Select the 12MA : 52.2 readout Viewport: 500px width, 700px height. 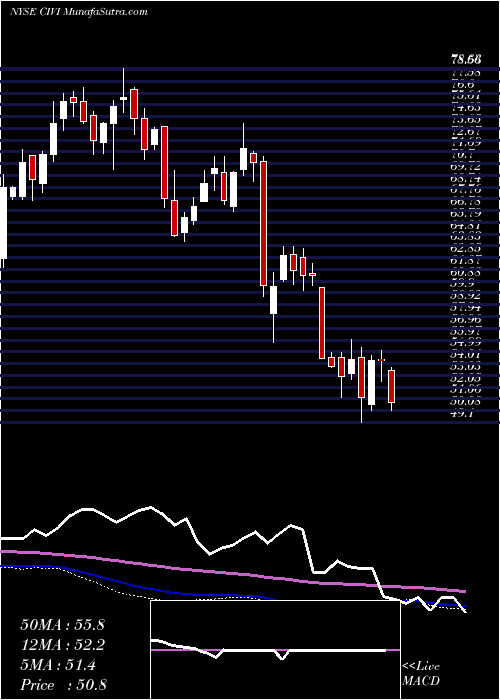tap(62, 645)
